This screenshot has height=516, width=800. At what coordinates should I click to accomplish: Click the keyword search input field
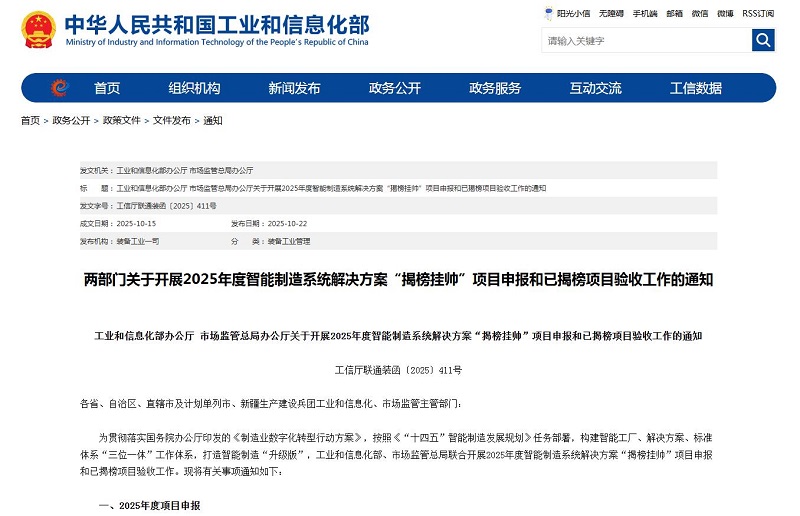[x=646, y=41]
